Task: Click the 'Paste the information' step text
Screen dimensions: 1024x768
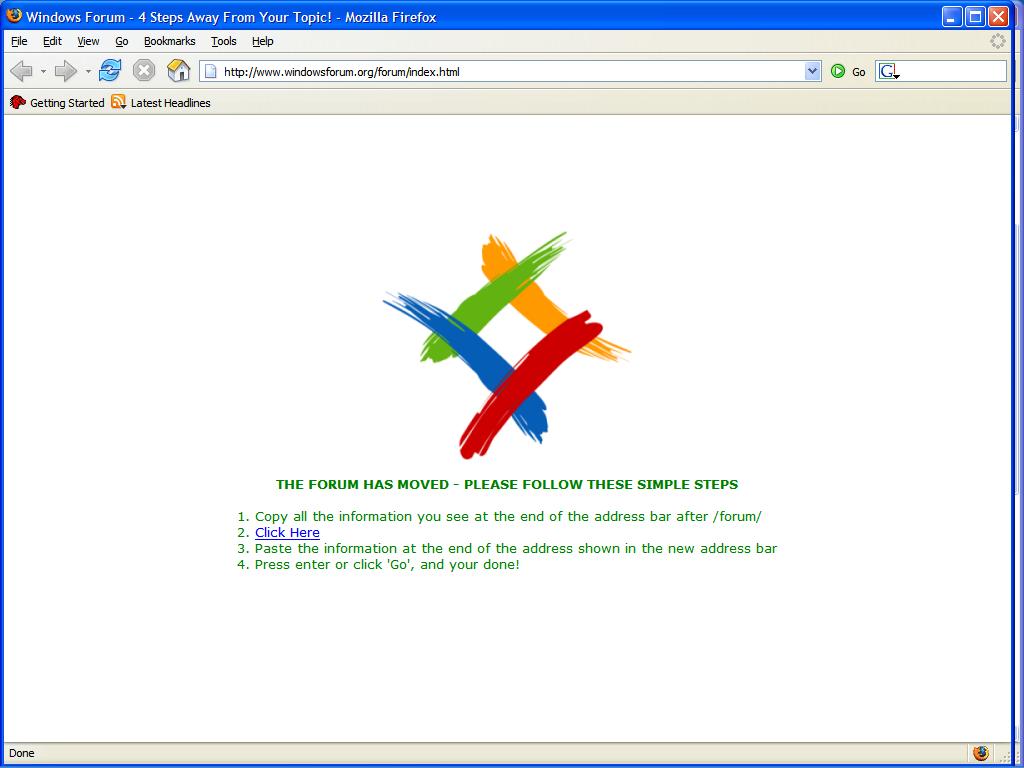Action: 516,549
